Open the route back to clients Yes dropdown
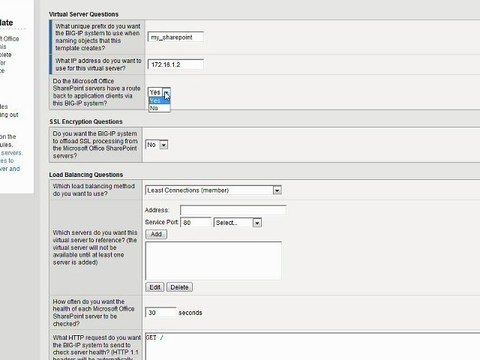The image size is (480, 360). coord(159,92)
